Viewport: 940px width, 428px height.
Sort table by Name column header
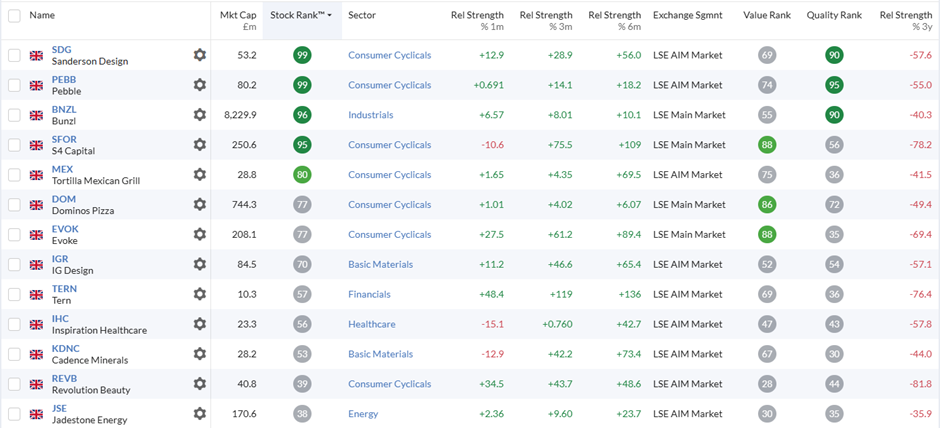click(x=42, y=15)
